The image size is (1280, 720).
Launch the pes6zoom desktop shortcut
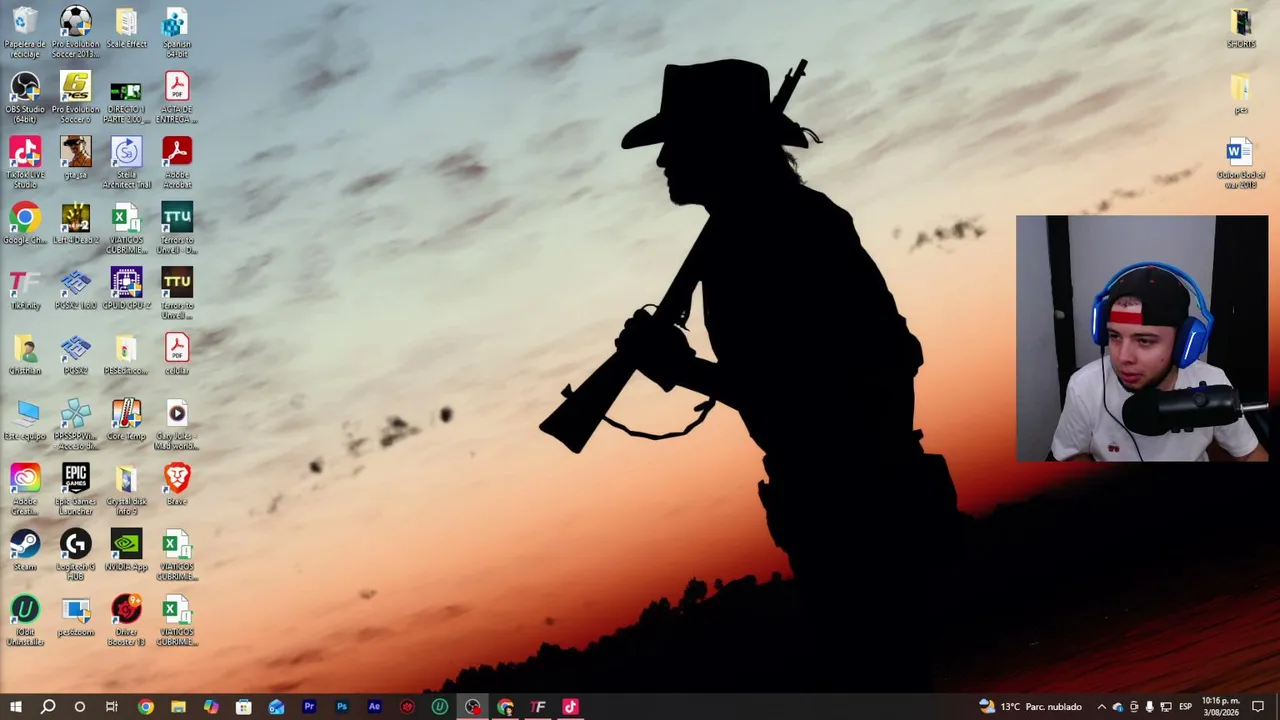point(76,616)
